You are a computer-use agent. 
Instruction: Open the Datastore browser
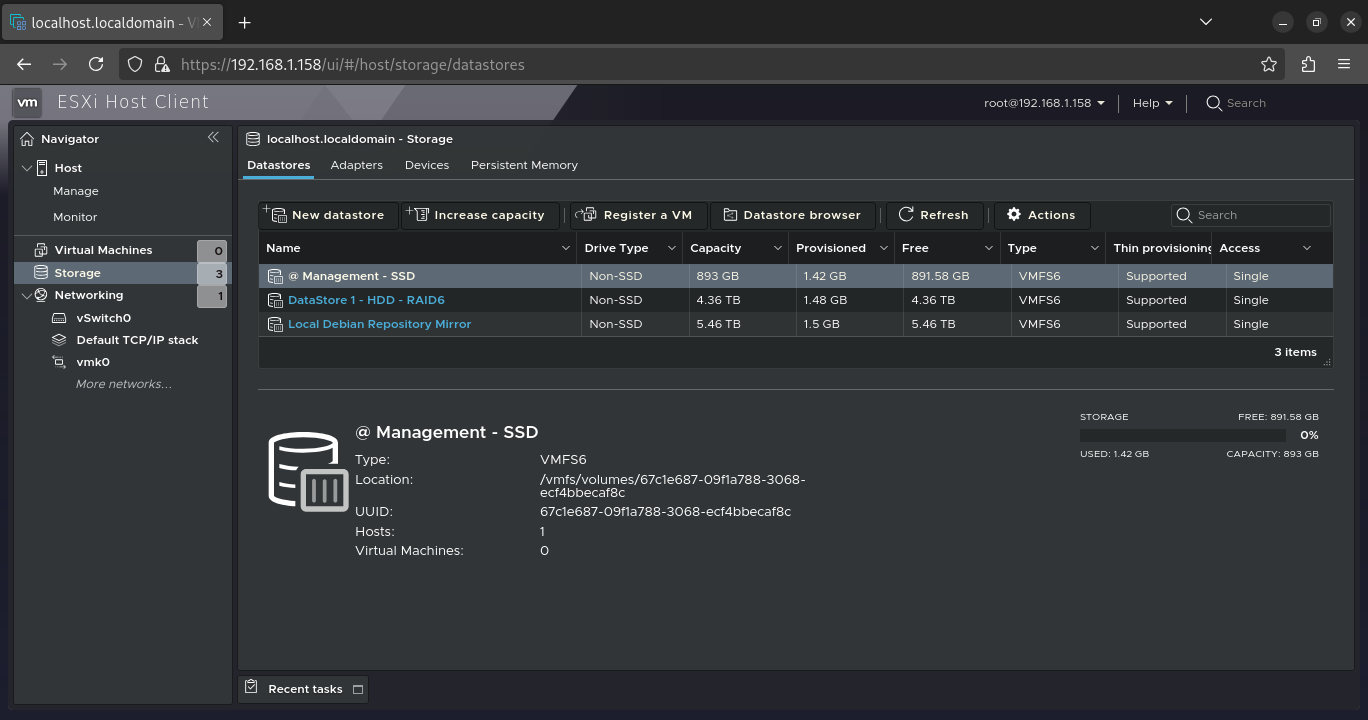[792, 215]
